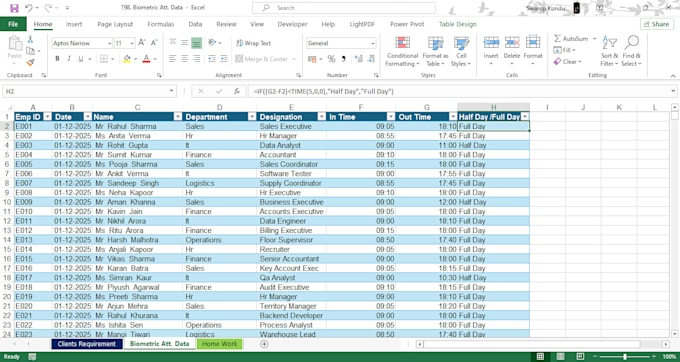This screenshot has height=362, width=680.
Task: Add a new sheet with plus icon
Action: click(x=264, y=344)
